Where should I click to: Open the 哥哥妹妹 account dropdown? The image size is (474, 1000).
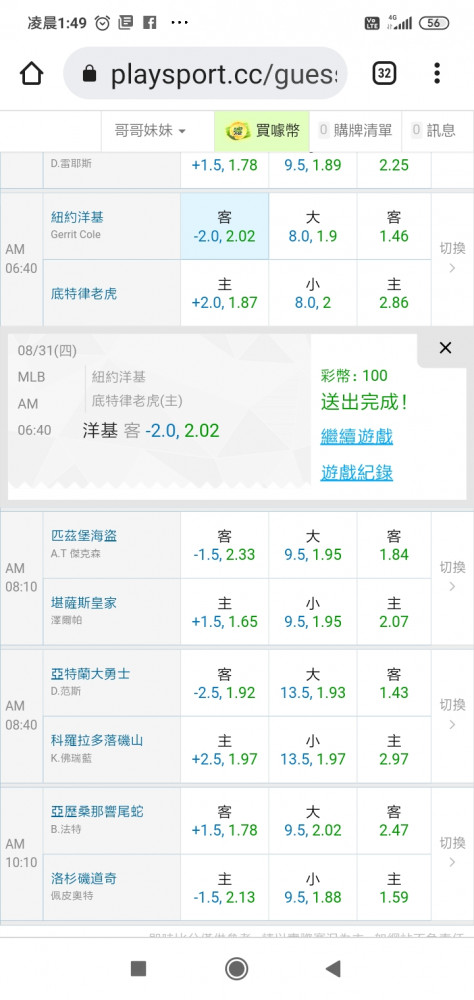[150, 131]
